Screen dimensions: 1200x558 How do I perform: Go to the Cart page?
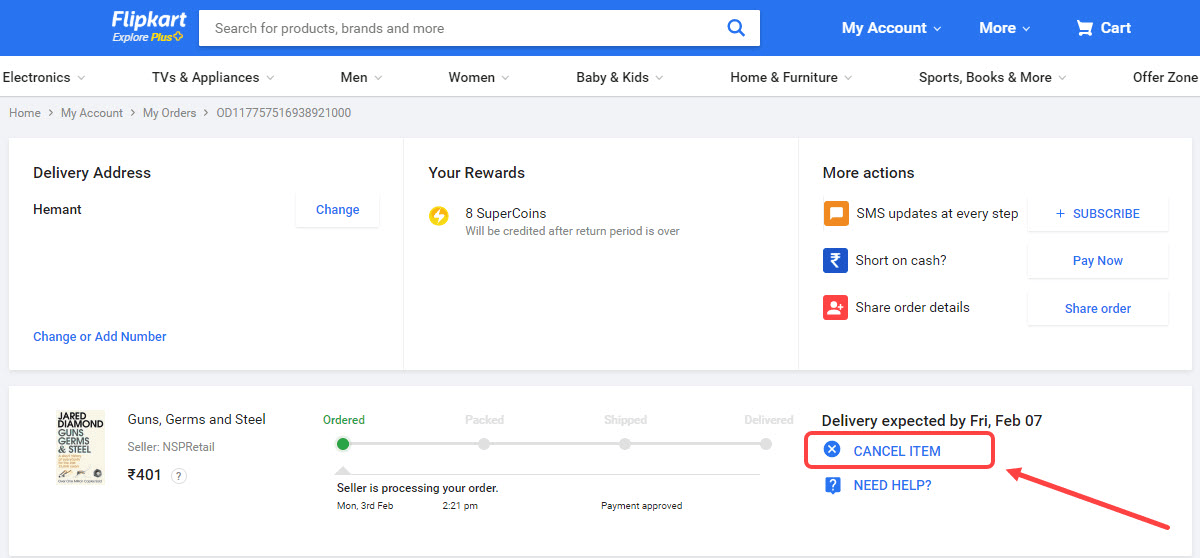[x=1103, y=28]
